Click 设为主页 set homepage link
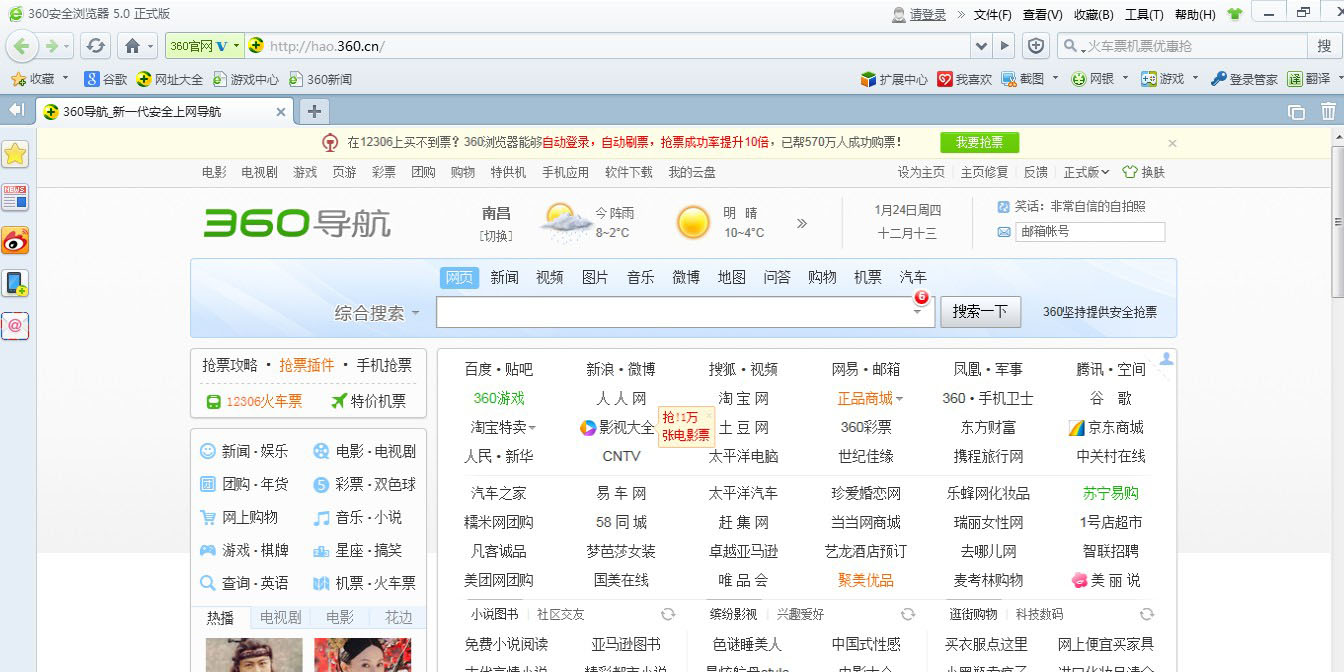The height and width of the screenshot is (672, 1344). point(921,172)
